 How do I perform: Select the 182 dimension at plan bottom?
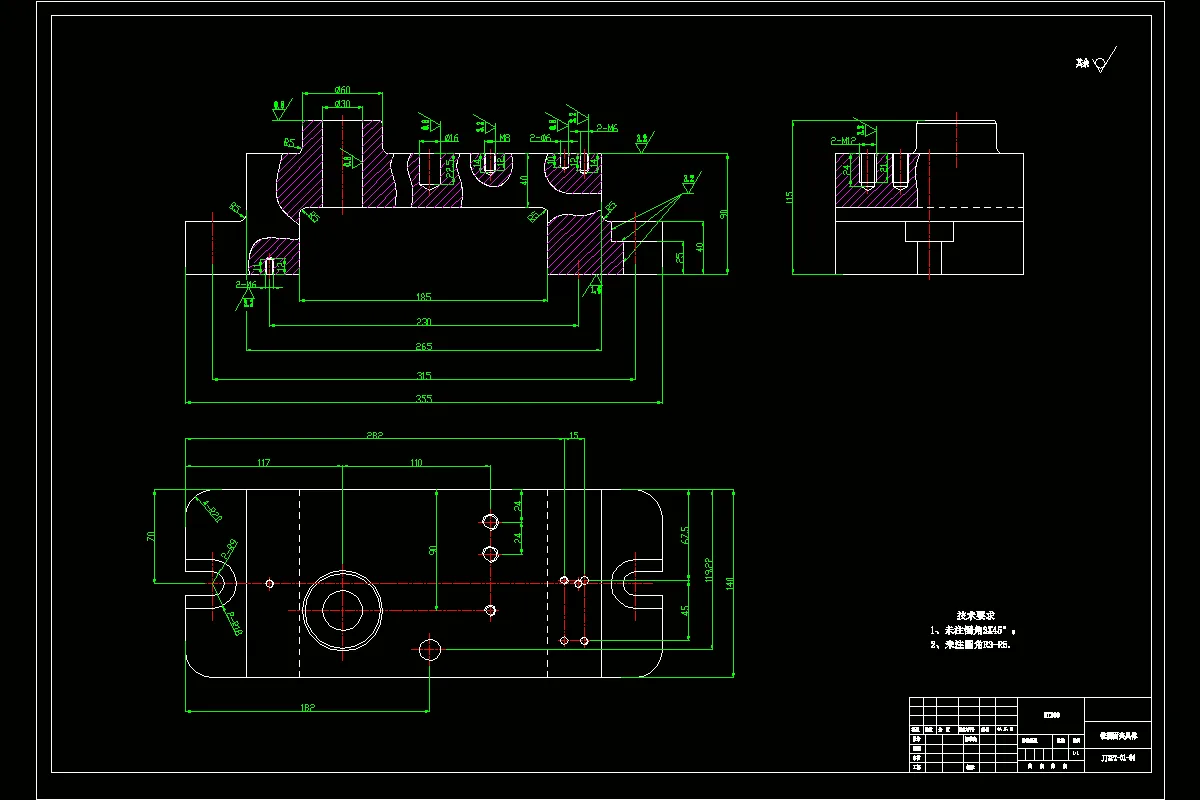coord(308,708)
